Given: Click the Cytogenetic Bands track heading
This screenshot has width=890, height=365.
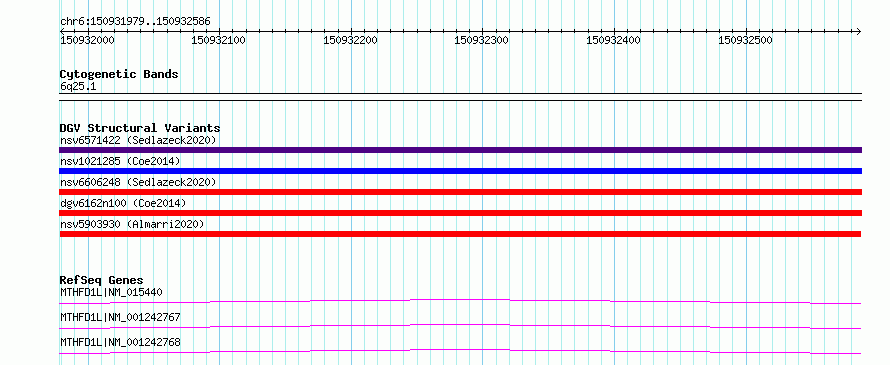Looking at the screenshot, I should [119, 74].
